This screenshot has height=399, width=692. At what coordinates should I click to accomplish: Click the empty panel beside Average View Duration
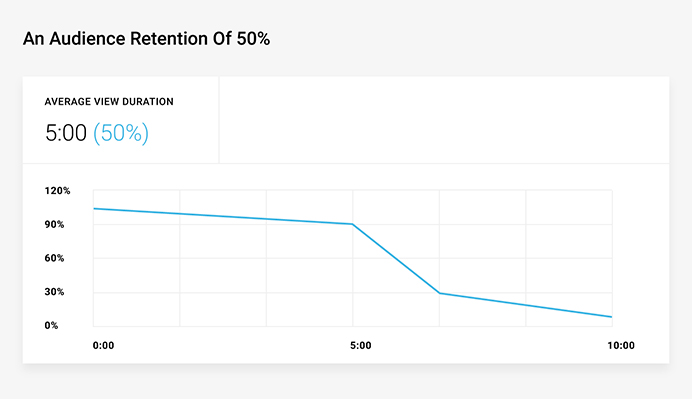(x=444, y=120)
